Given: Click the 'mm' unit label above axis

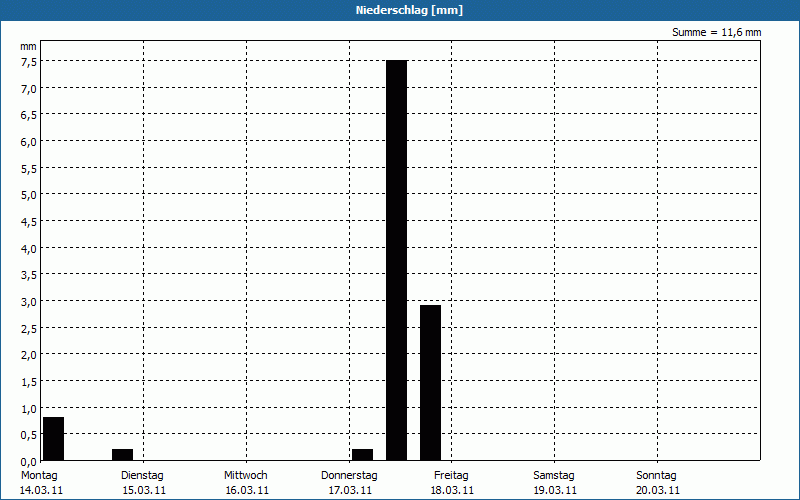Looking at the screenshot, I should (29, 47).
